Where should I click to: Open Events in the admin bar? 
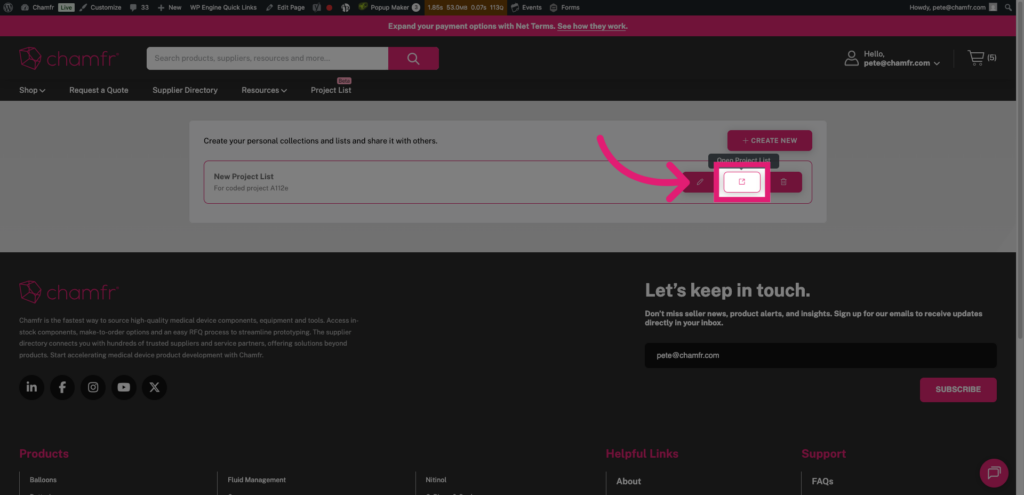(x=526, y=7)
